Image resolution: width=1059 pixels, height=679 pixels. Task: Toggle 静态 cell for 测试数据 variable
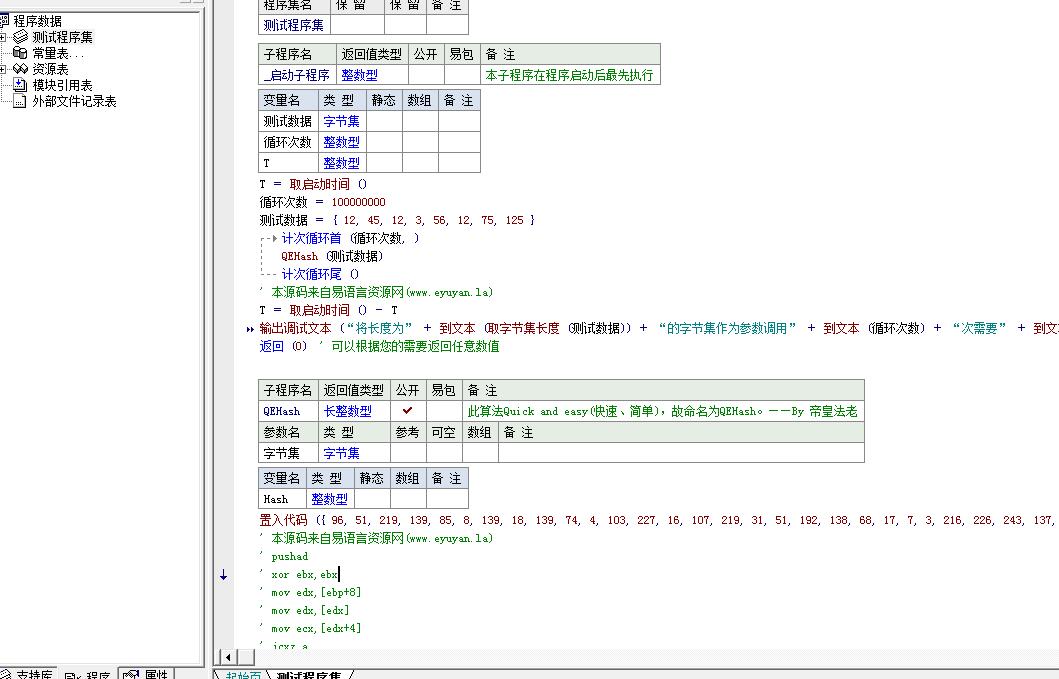[384, 121]
